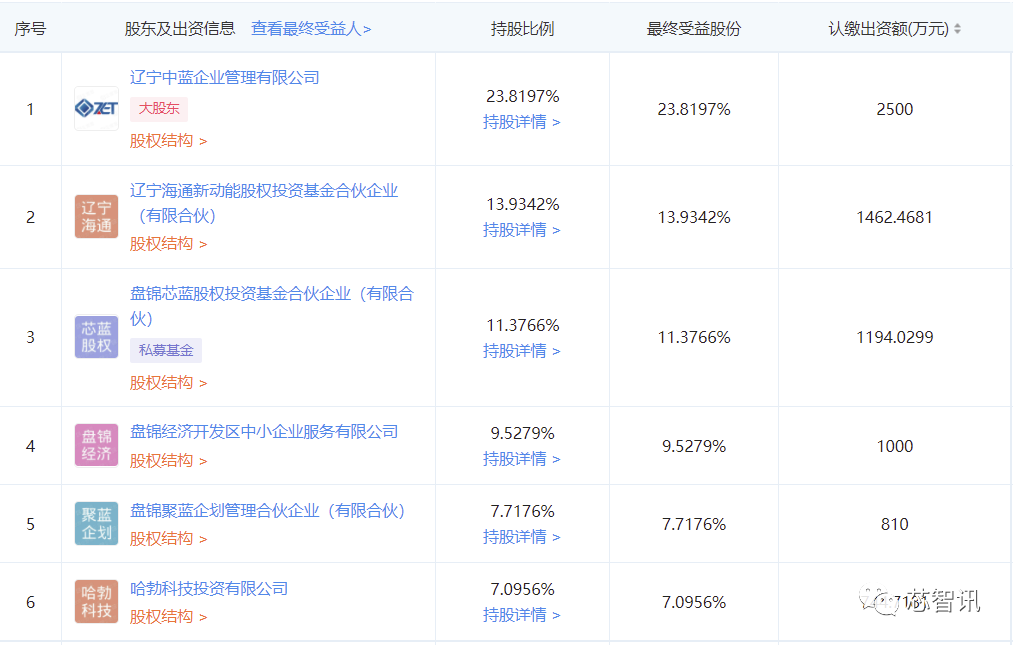Image resolution: width=1013 pixels, height=645 pixels.
Task: Open 盘锦聚蓝企划管理合伙企业 page
Action: 268,511
